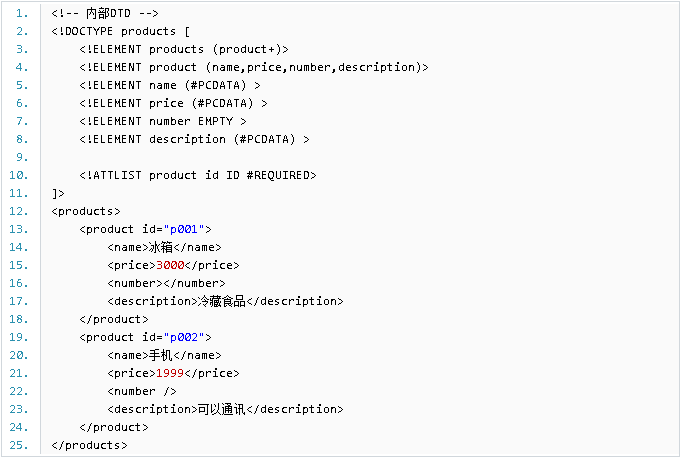Click the ELEMENT price #PCDATA line

[173, 103]
